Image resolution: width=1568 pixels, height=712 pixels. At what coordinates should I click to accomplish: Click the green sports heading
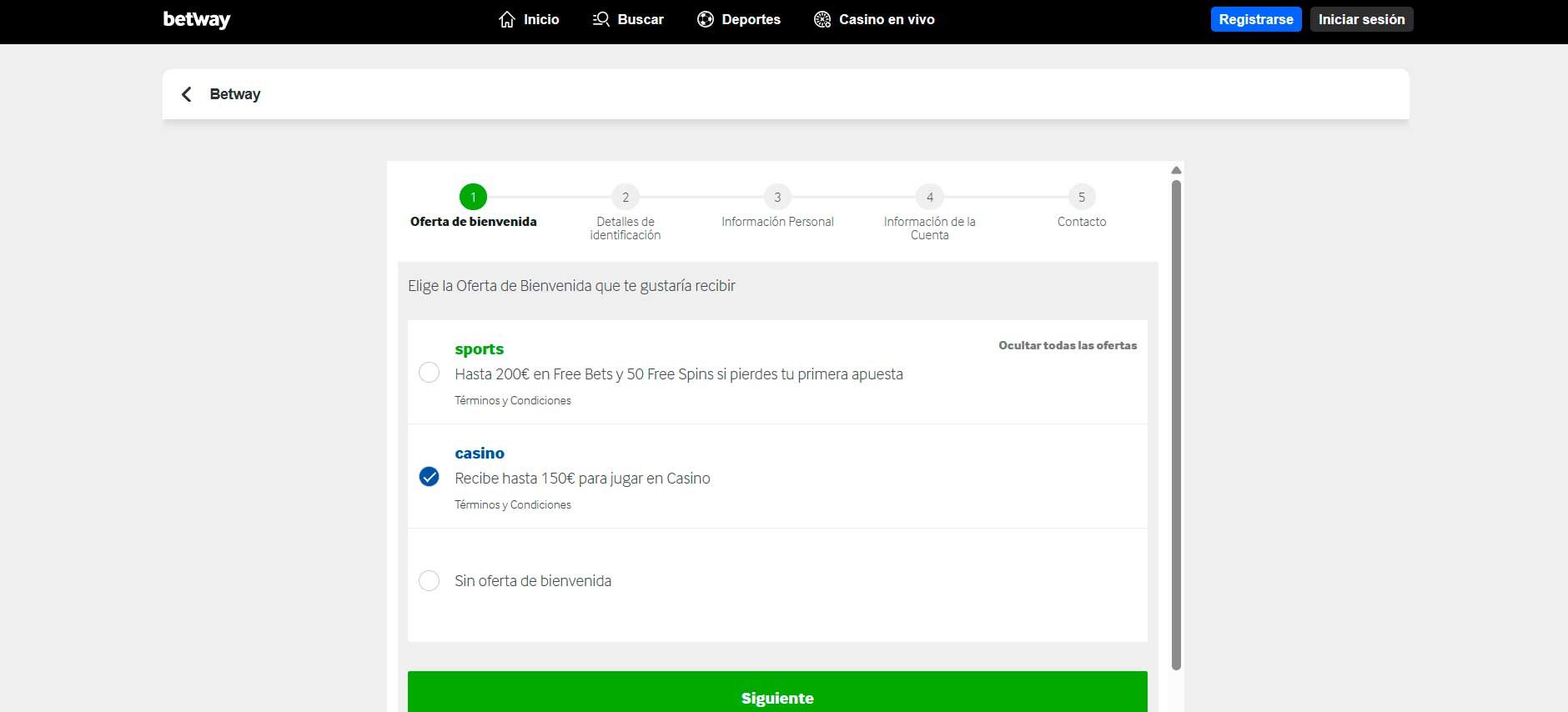(x=480, y=349)
